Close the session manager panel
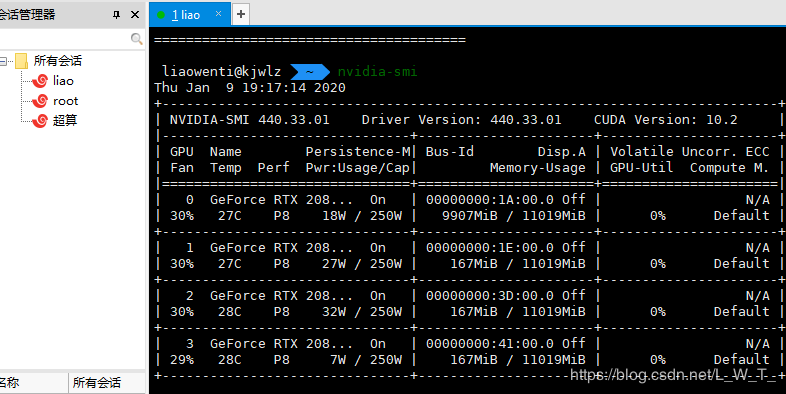Viewport: 786px width, 394px height. click(135, 15)
